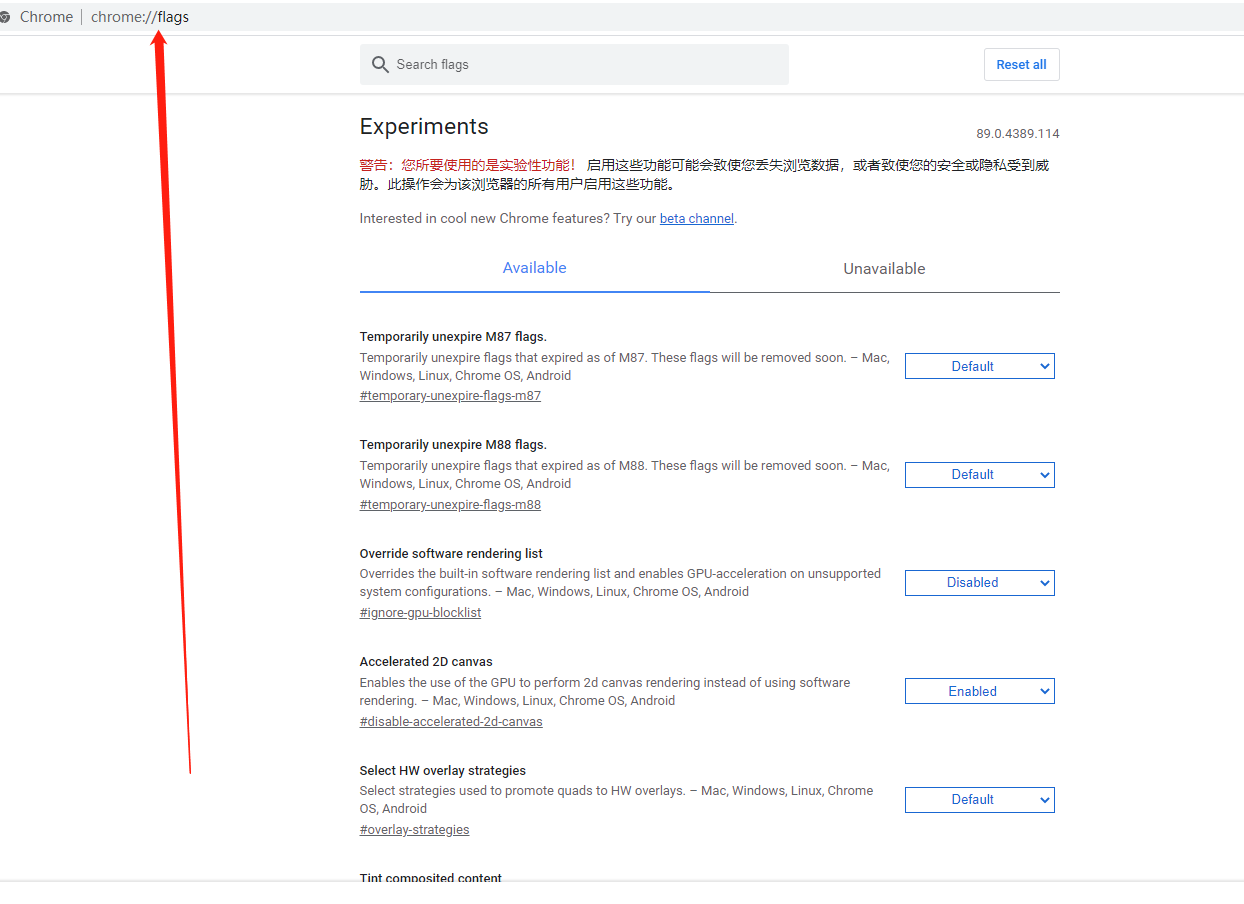Viewport: 1244px width, 904px height.
Task: Open #disable-accelerated-2d-canvas anchor link
Action: (451, 721)
